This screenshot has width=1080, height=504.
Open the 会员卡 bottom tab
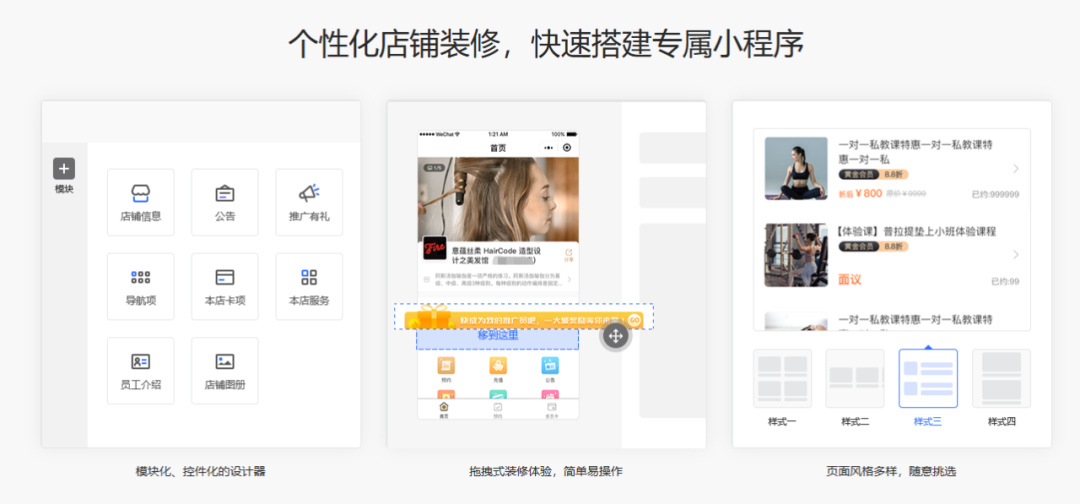551,410
